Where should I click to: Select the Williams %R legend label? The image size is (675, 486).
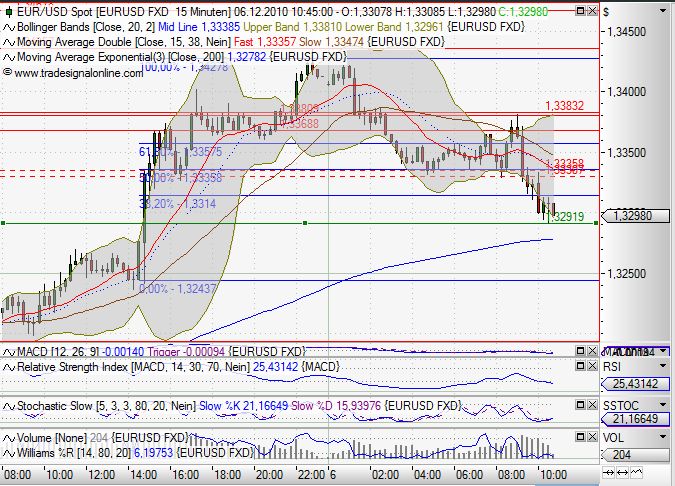(46, 453)
